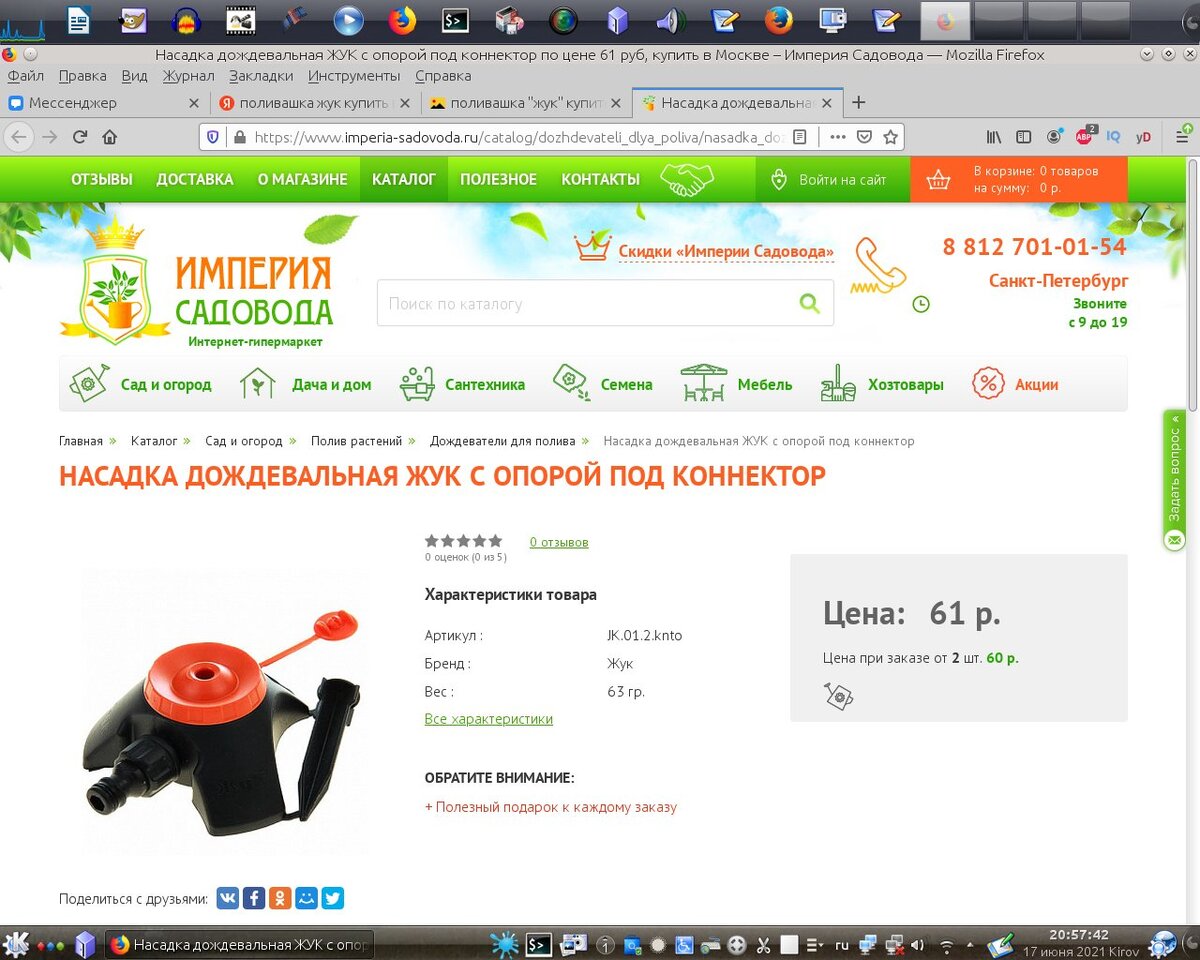Open the Мебель category
Image resolution: width=1200 pixels, height=960 pixels.
[x=736, y=384]
